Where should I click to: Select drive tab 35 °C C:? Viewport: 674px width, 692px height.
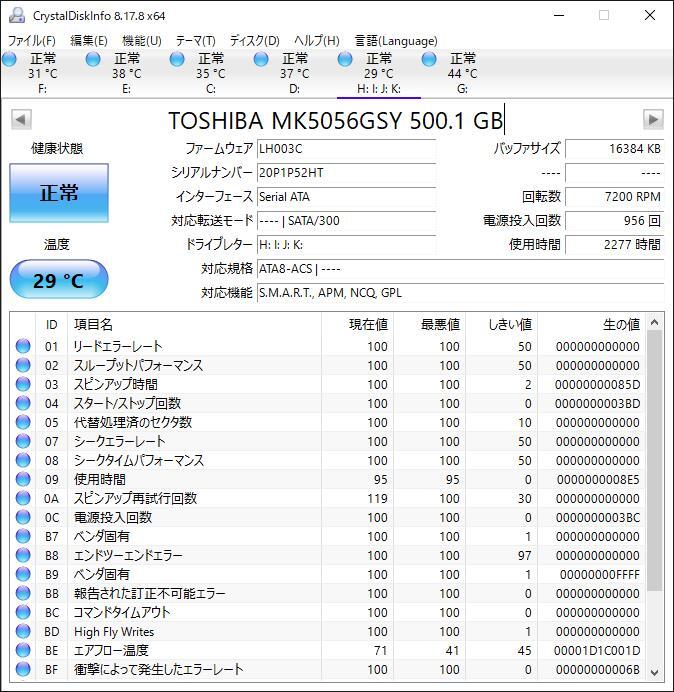tap(211, 74)
